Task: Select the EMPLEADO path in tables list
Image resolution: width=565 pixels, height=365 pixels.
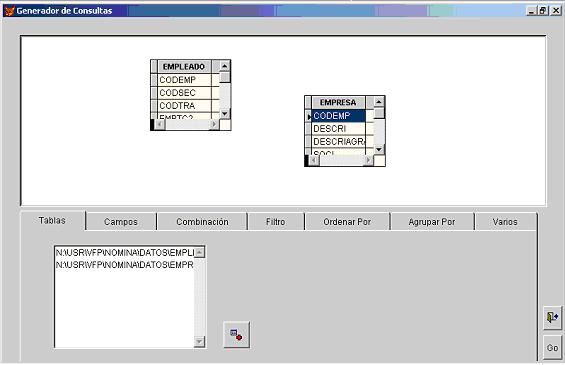Action: [x=125, y=253]
